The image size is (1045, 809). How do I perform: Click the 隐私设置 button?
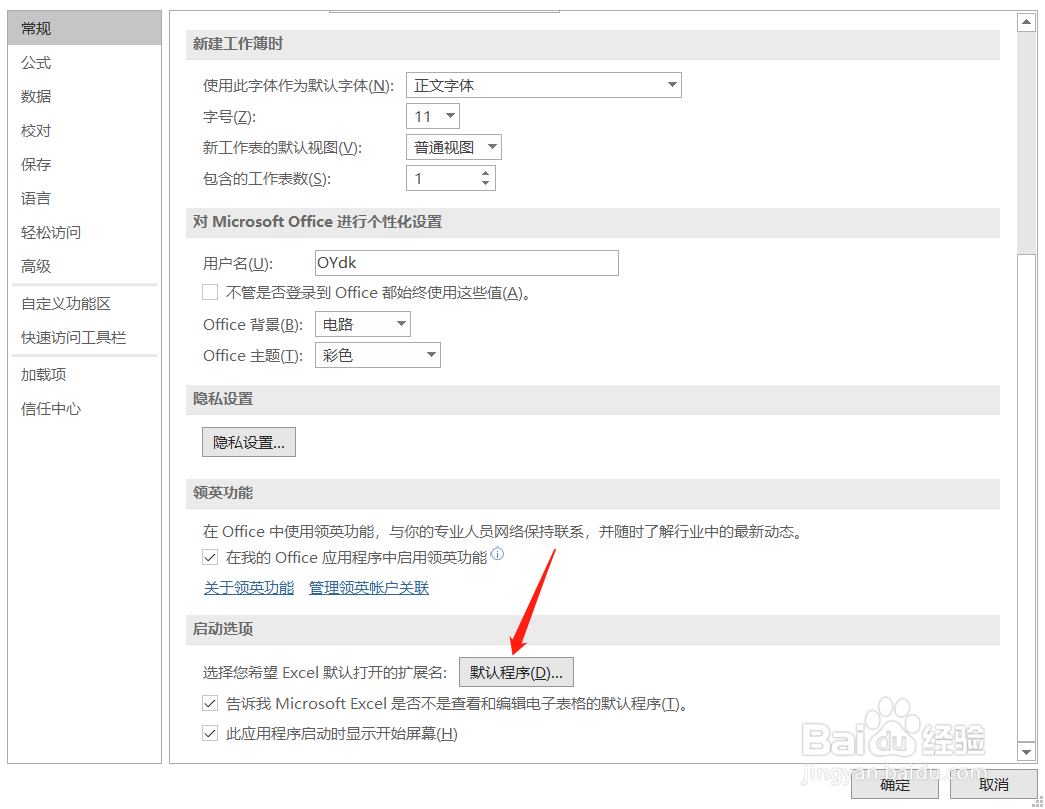tap(248, 441)
